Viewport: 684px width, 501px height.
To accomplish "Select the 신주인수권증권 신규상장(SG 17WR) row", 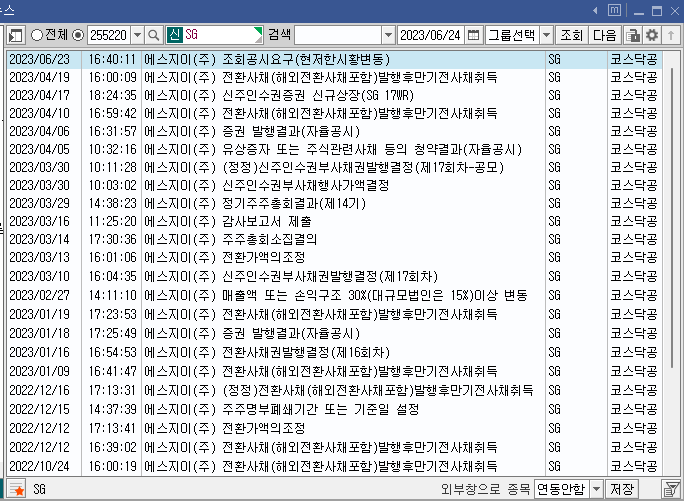I will point(334,95).
